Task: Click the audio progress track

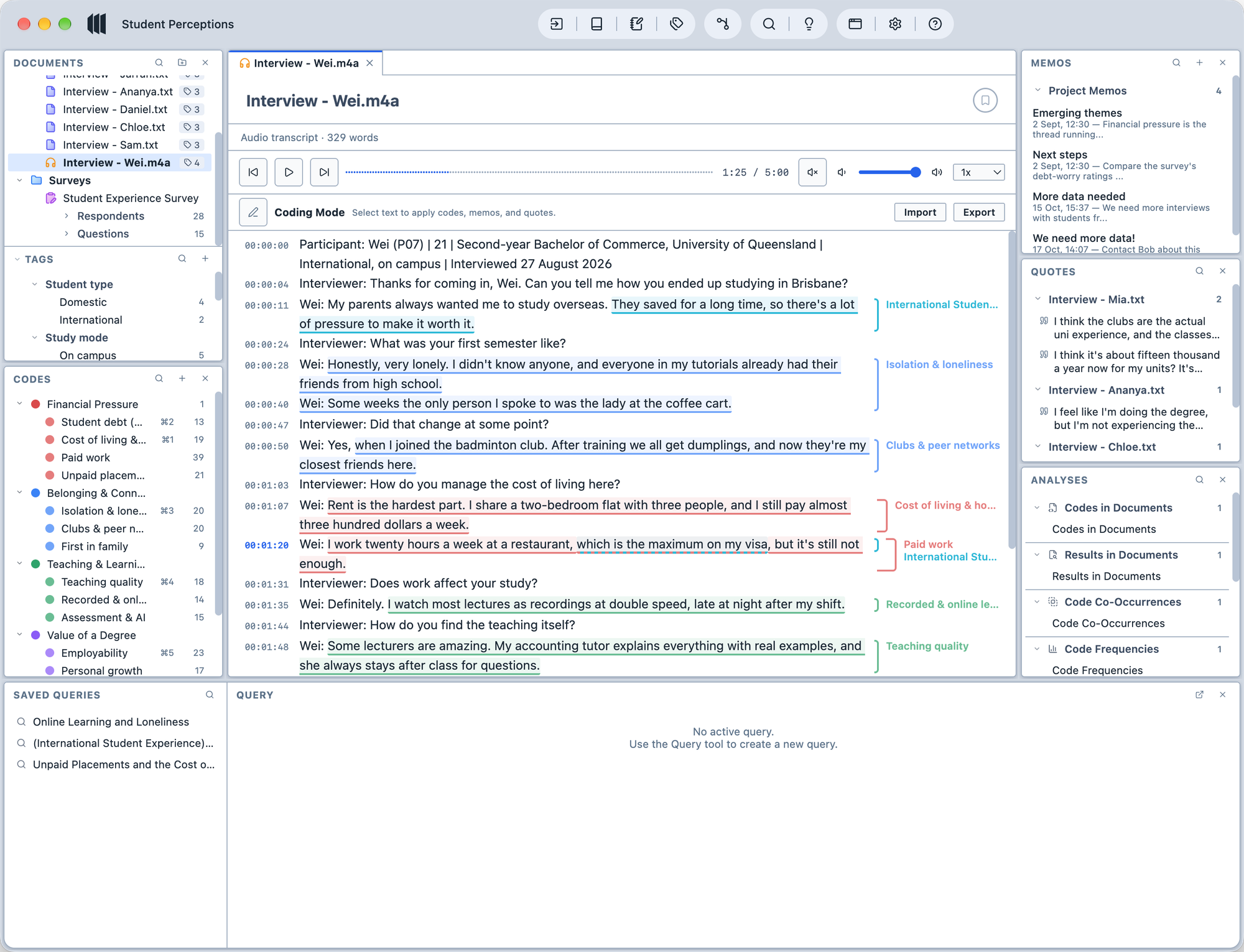Action: (529, 172)
